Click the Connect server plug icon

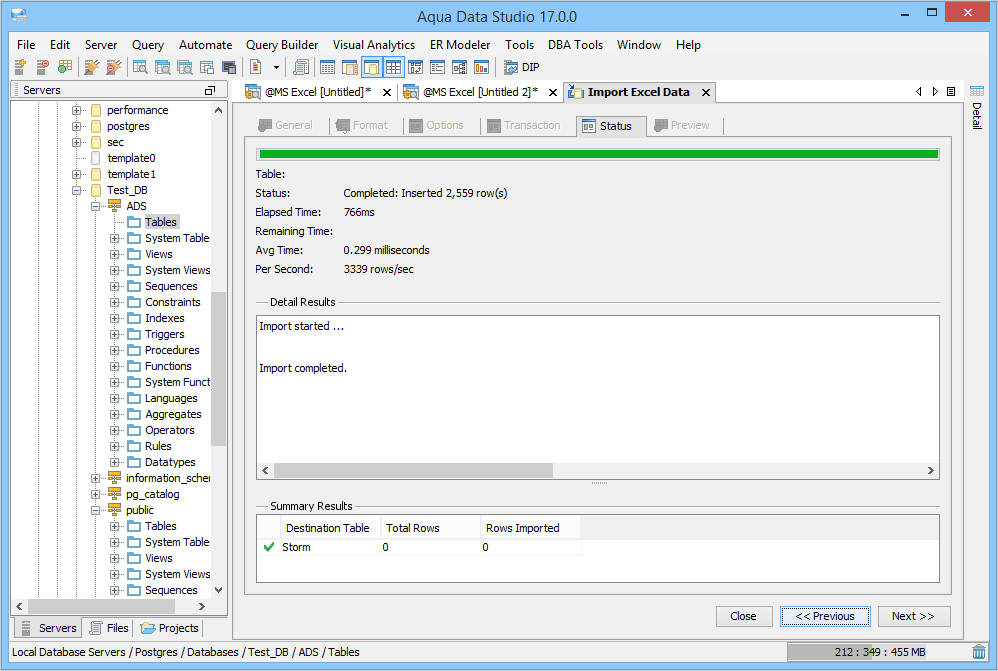(x=92, y=67)
